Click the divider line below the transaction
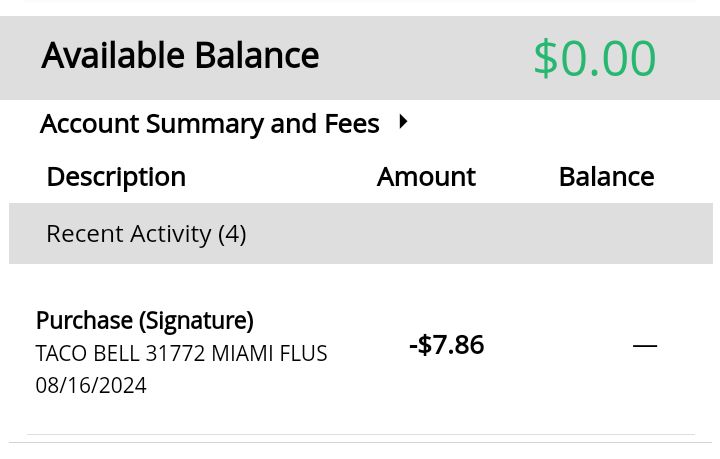720x459 pixels. [360, 435]
